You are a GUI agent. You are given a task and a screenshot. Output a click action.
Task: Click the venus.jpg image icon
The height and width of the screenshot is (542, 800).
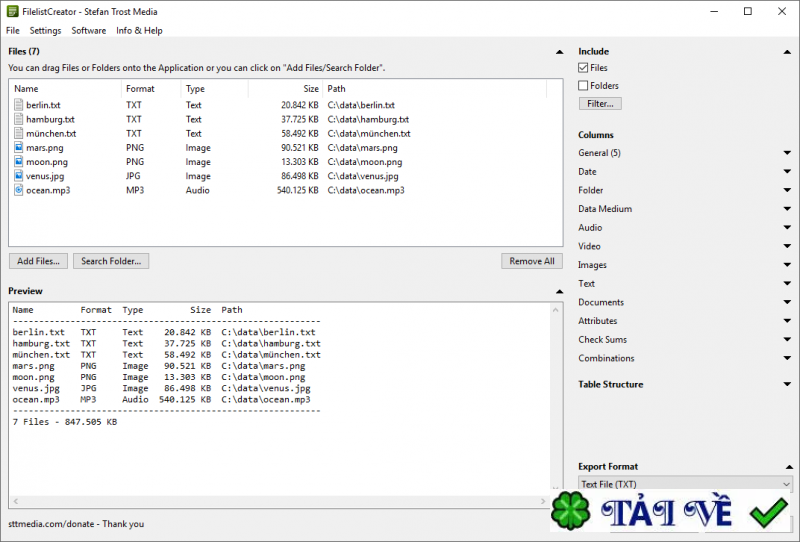[18, 176]
